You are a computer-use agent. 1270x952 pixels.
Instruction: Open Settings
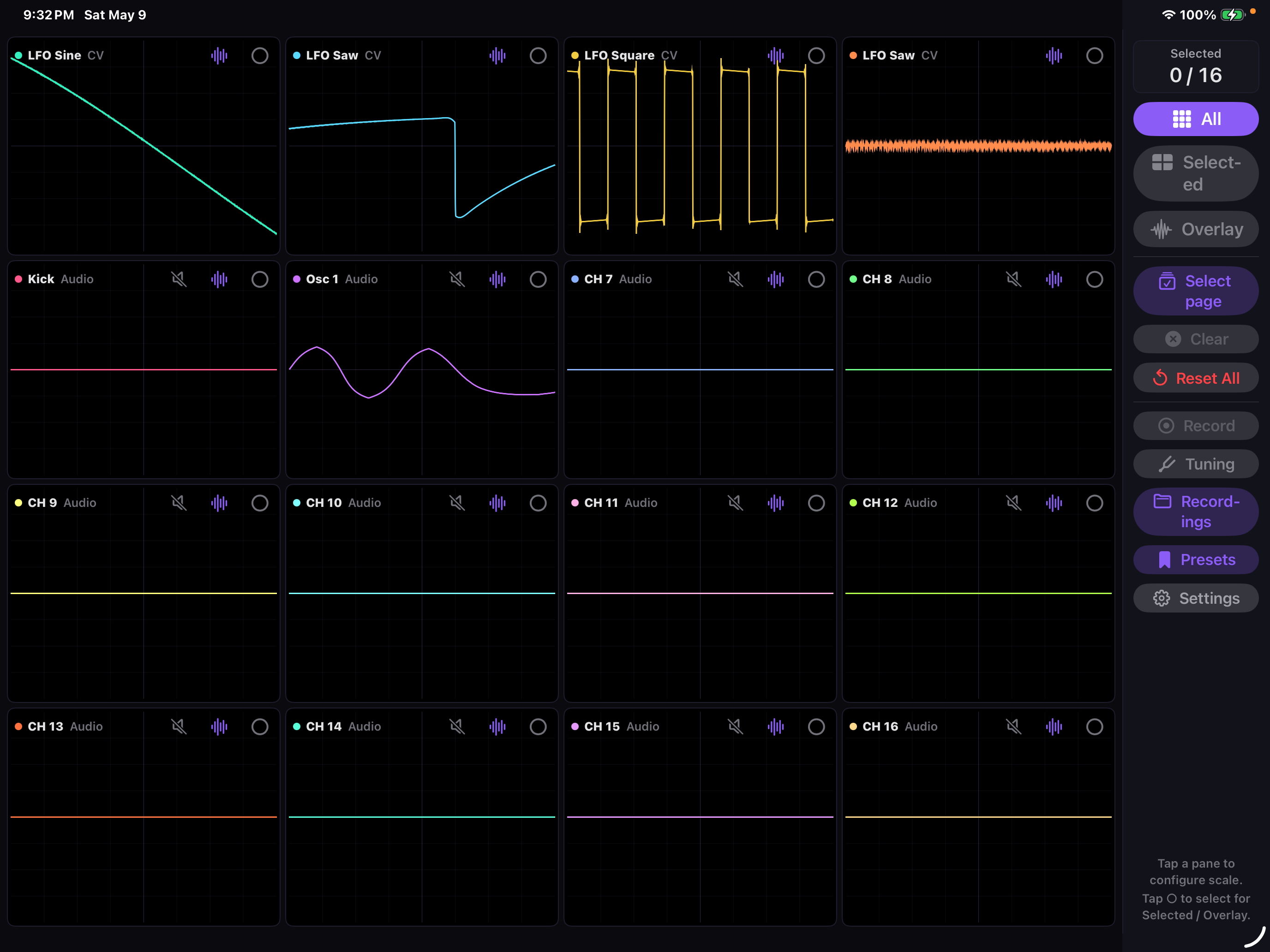[x=1195, y=598]
